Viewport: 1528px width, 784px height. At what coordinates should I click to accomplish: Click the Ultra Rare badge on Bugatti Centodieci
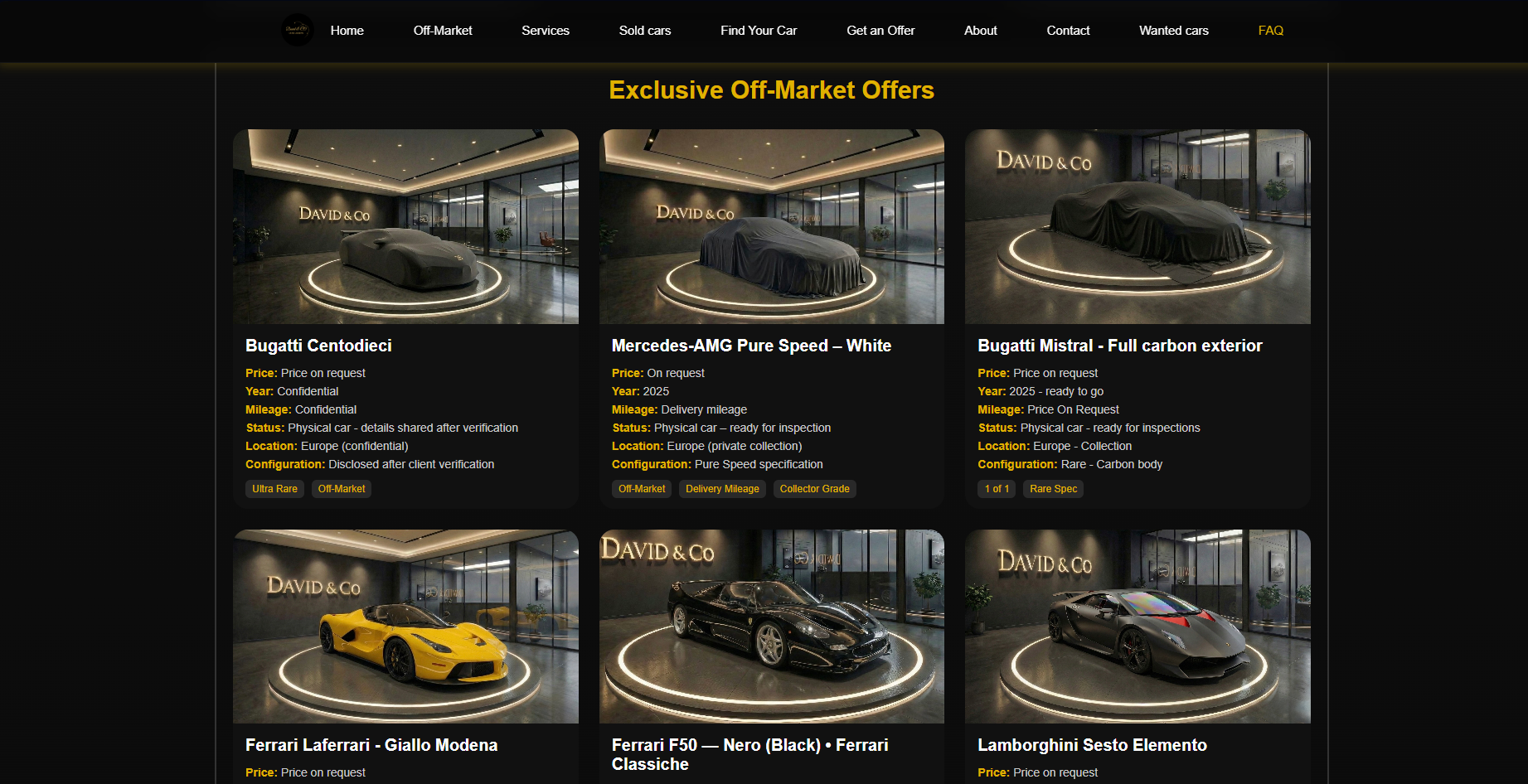[274, 488]
